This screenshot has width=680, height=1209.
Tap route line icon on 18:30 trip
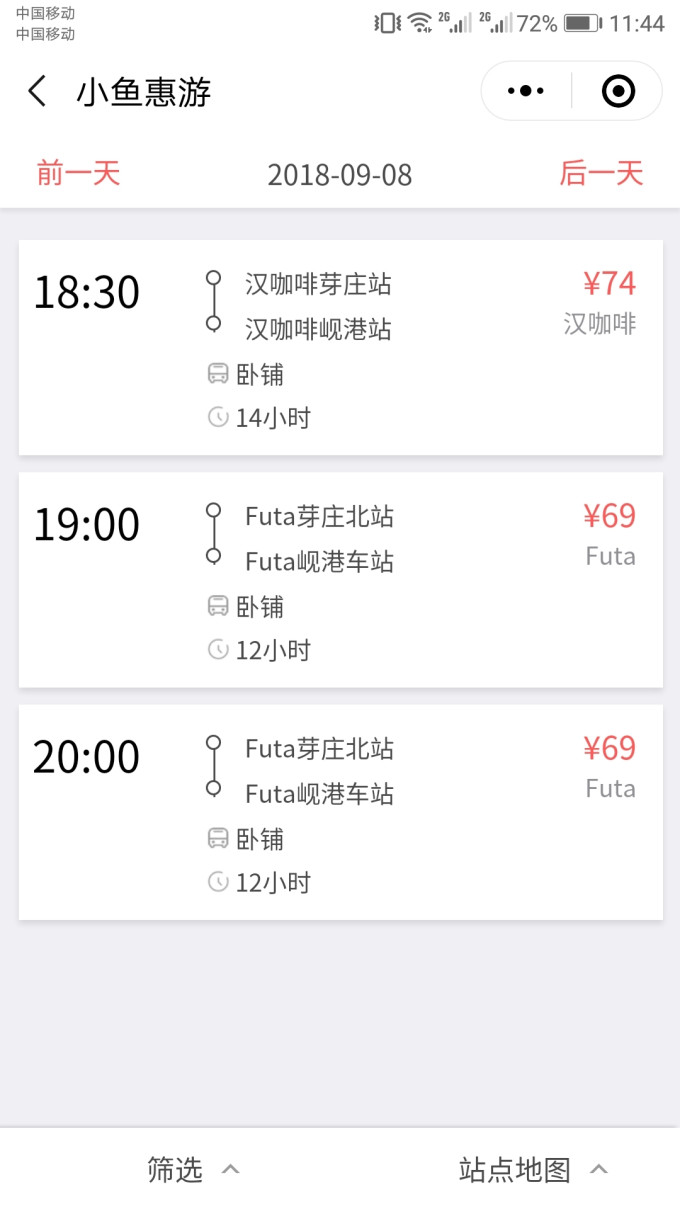tap(213, 300)
